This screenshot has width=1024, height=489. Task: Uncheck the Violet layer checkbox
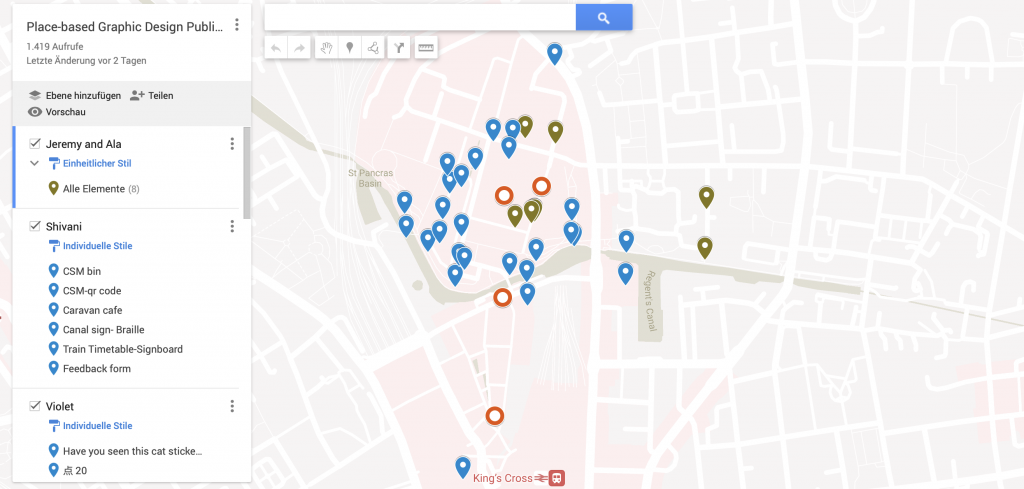click(x=35, y=406)
